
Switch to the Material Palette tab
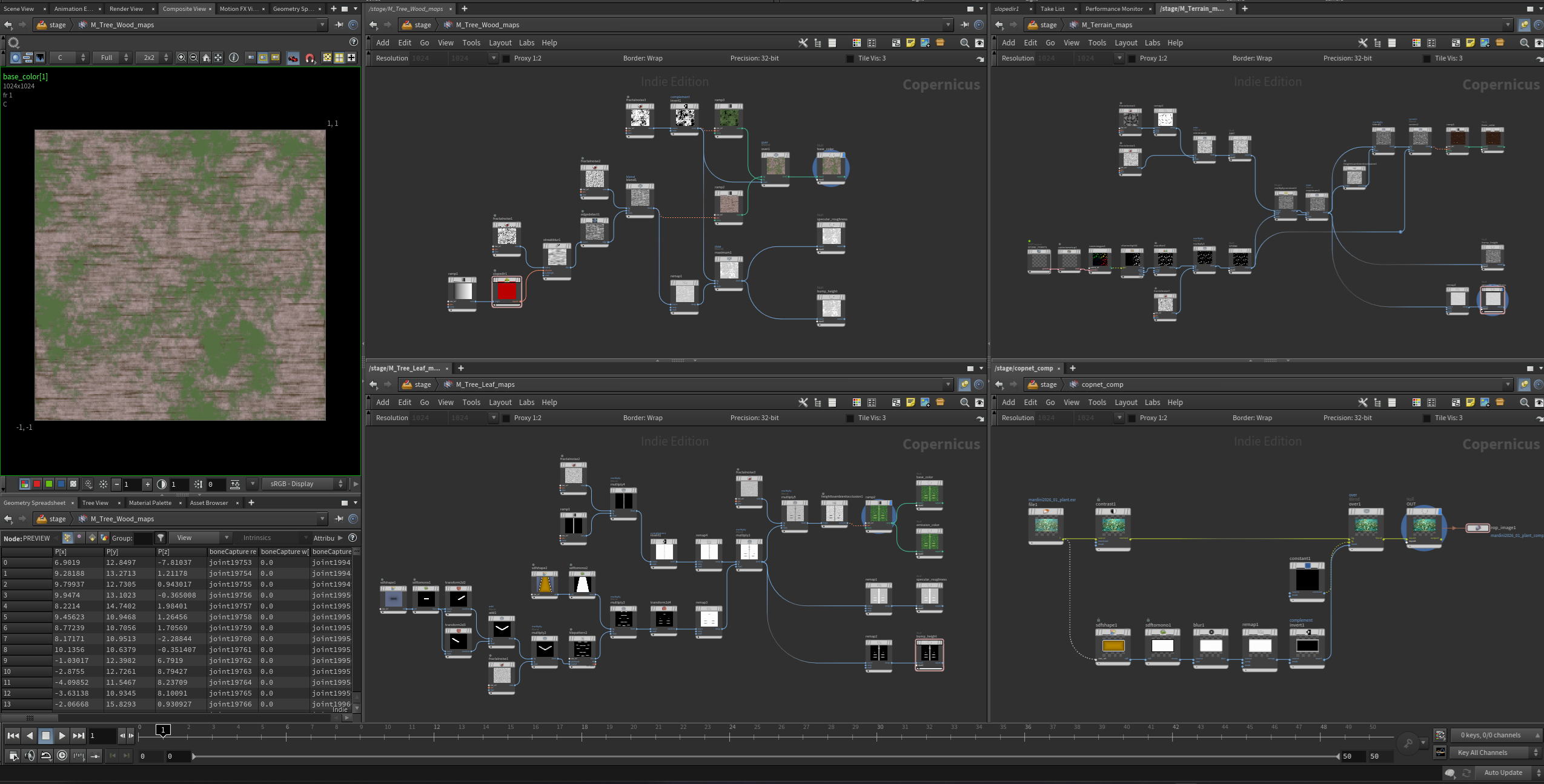click(x=150, y=502)
